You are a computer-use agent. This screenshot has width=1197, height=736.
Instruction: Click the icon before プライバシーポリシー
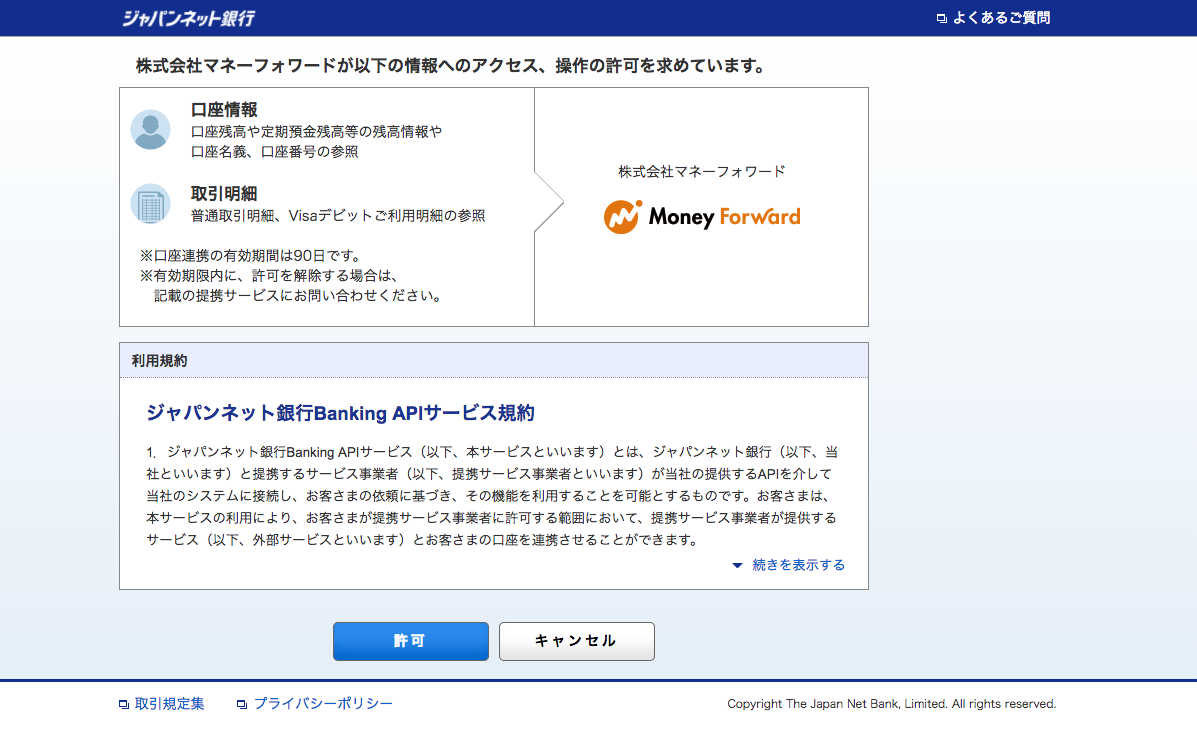(242, 705)
